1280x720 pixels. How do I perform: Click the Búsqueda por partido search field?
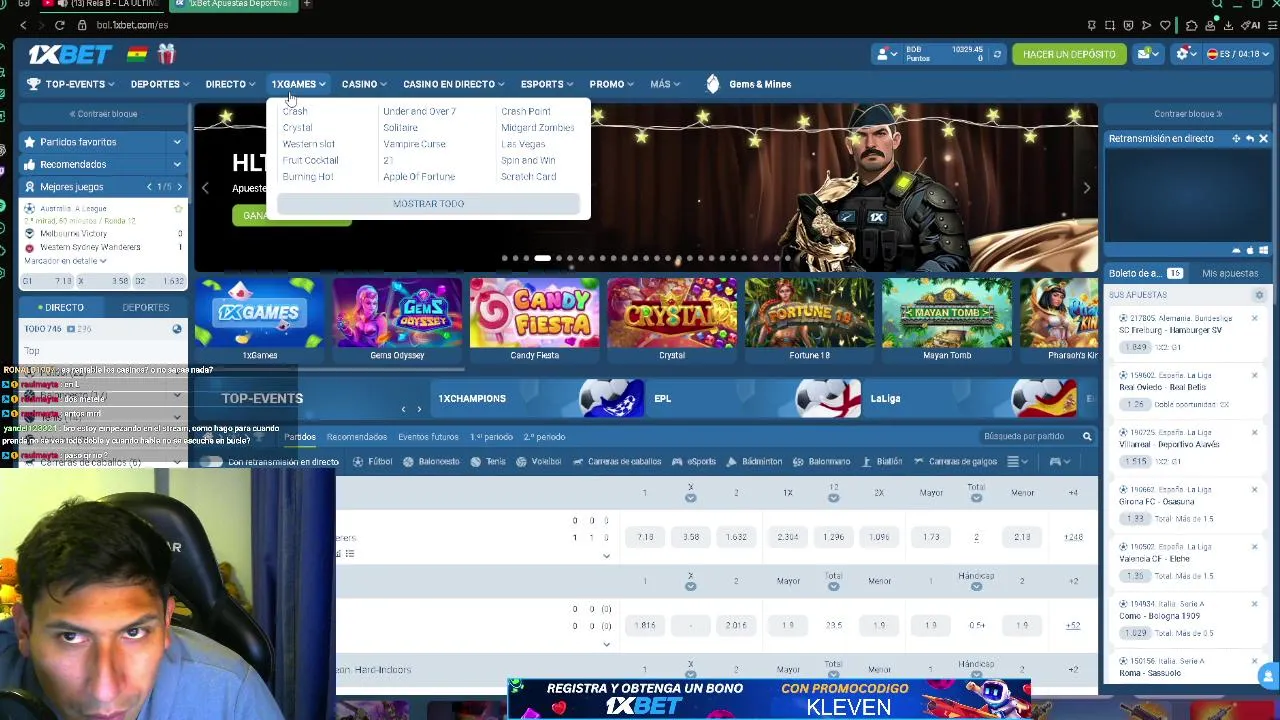1028,437
